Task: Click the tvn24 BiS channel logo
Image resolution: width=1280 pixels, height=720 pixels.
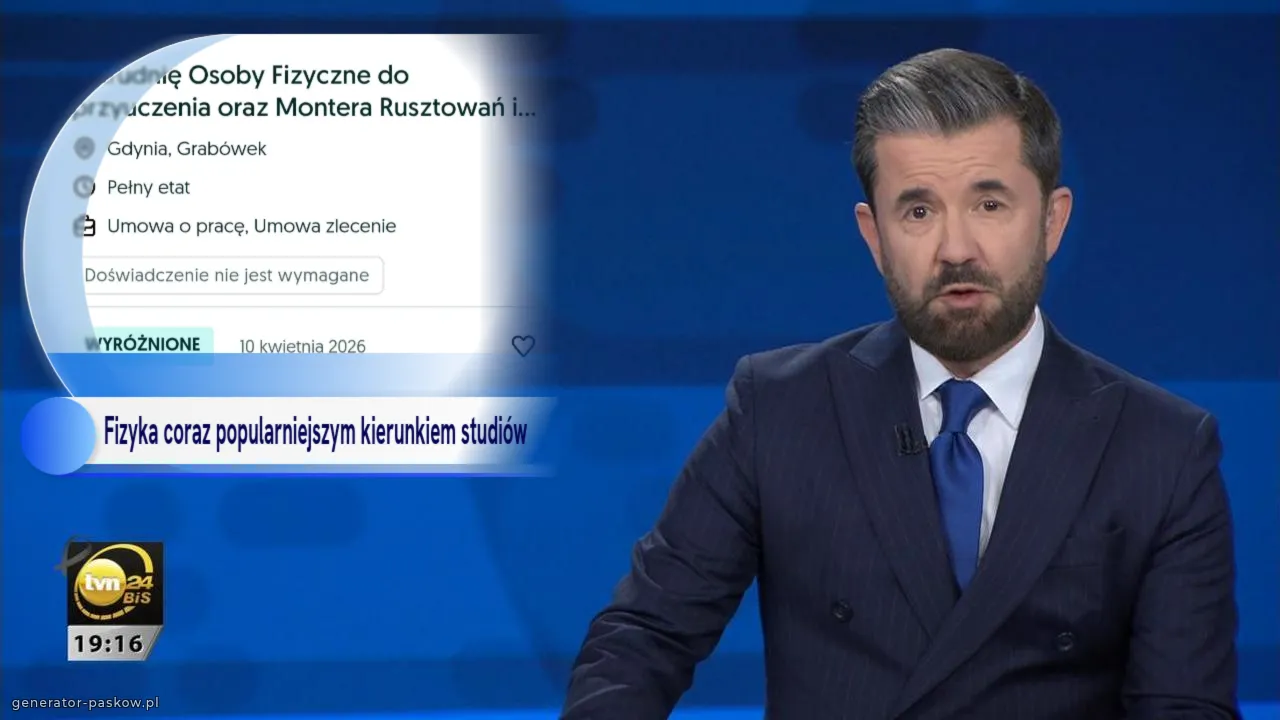Action: point(115,583)
